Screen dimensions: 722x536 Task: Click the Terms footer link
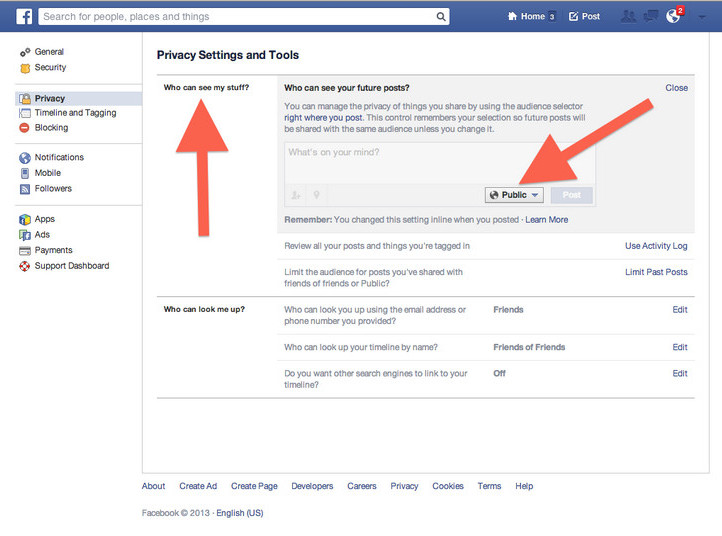coord(489,486)
